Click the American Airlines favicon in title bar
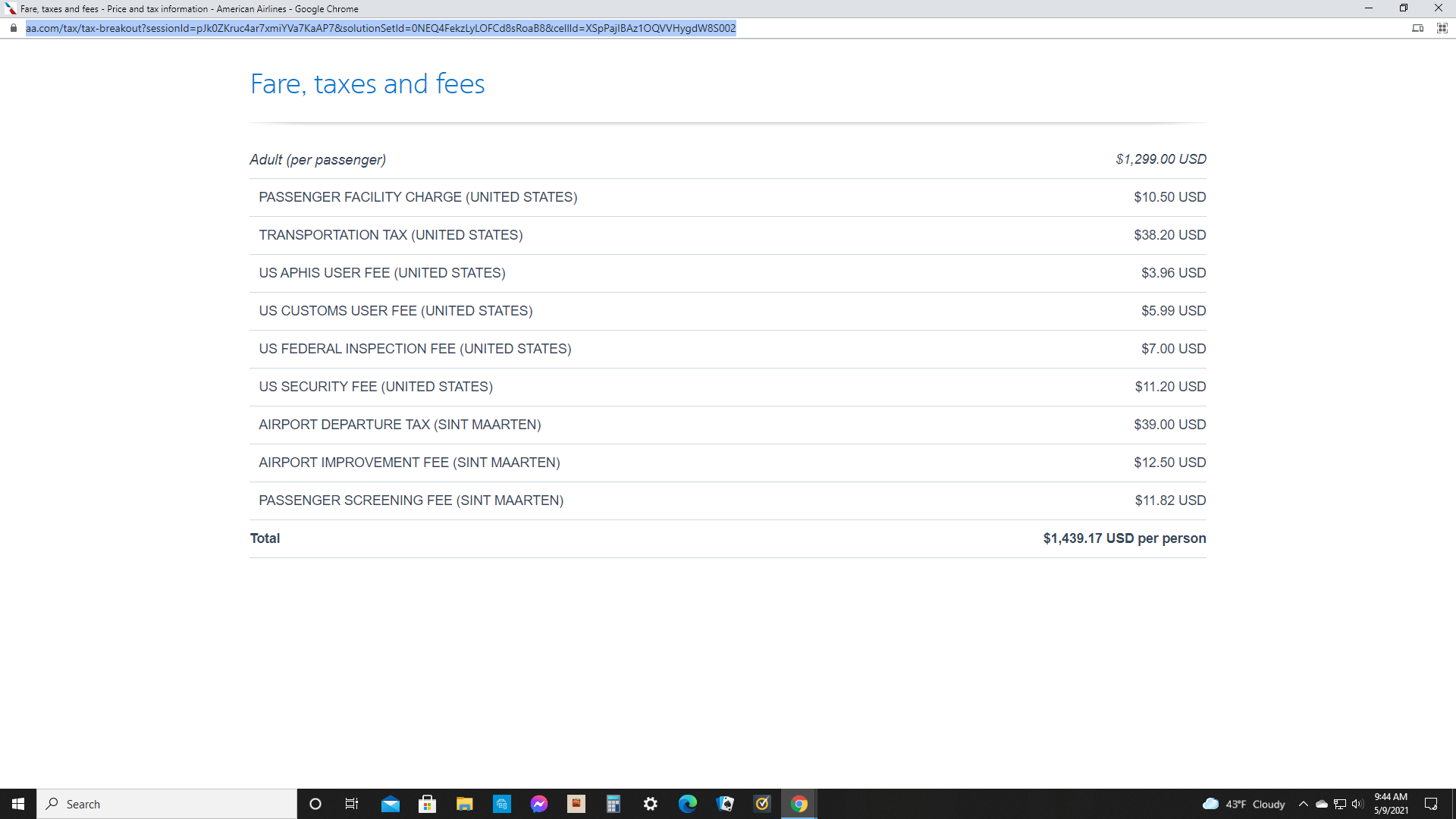Viewport: 1456px width, 819px height. coord(10,8)
